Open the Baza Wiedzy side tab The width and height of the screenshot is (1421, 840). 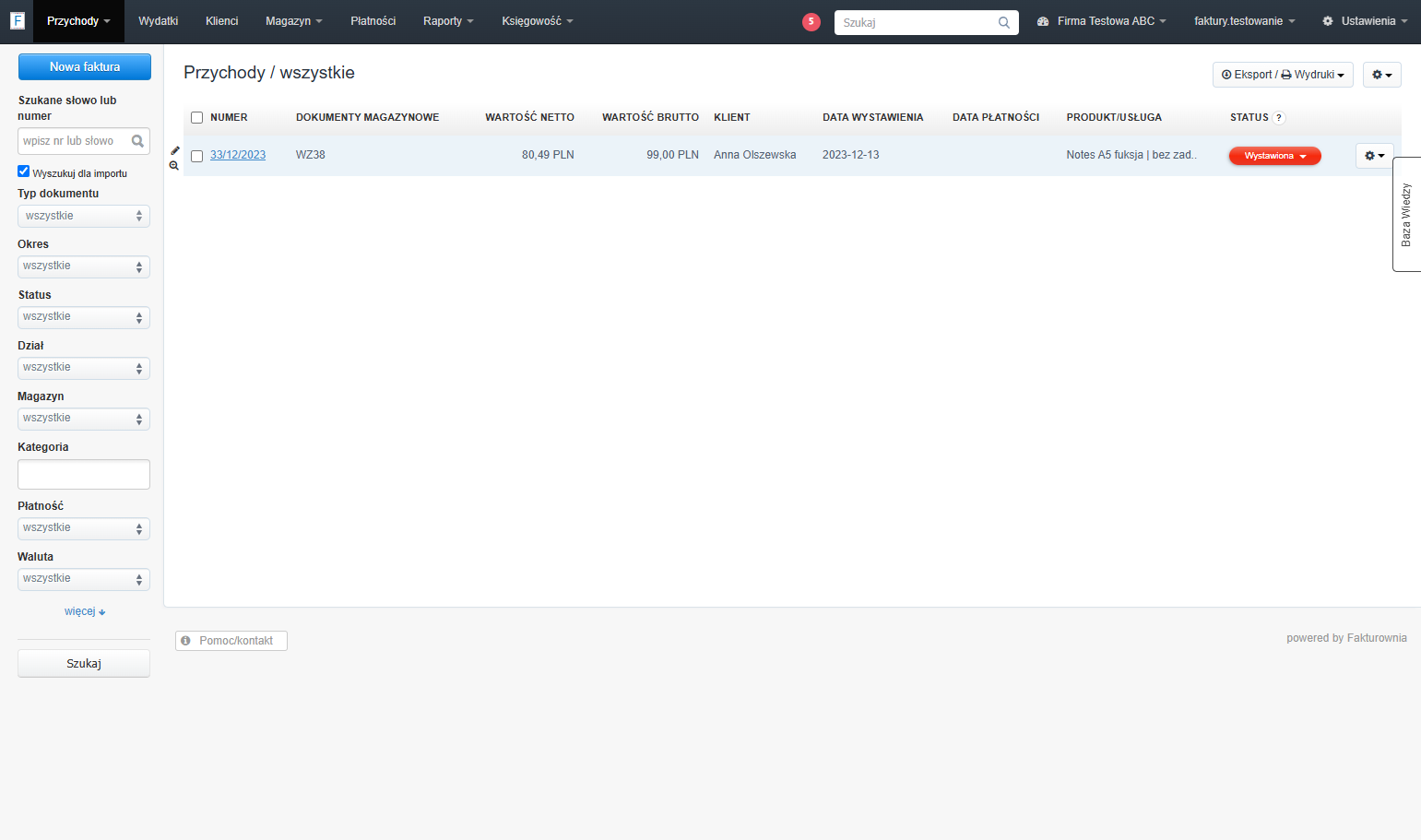click(x=1406, y=214)
